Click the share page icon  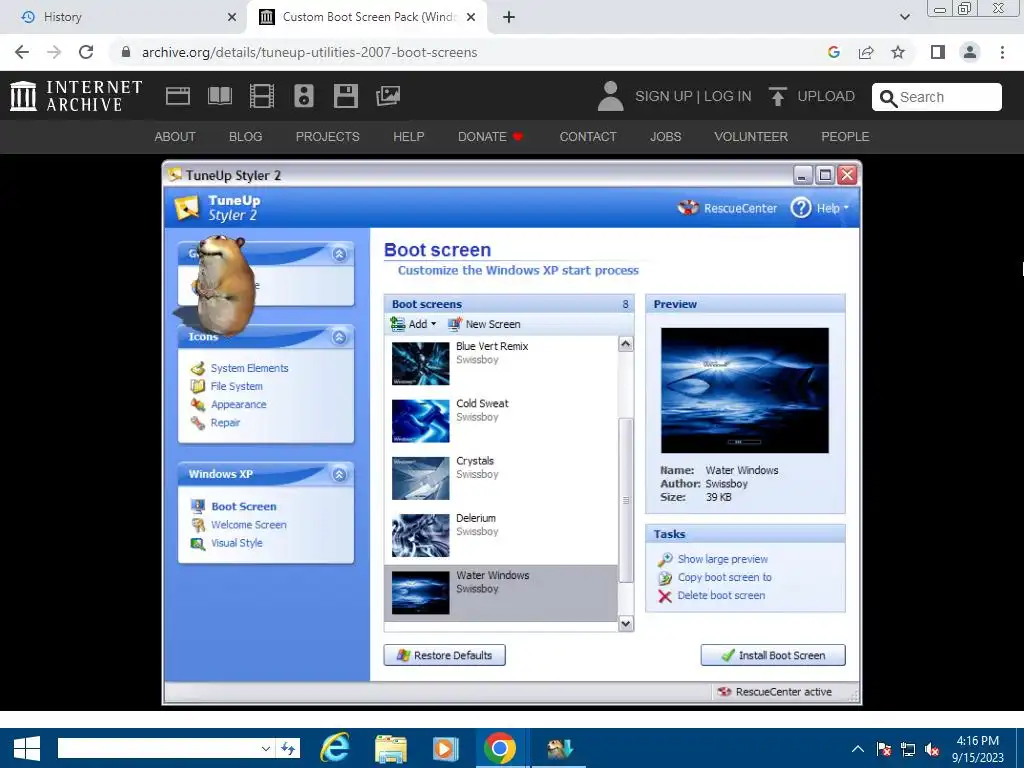[866, 52]
